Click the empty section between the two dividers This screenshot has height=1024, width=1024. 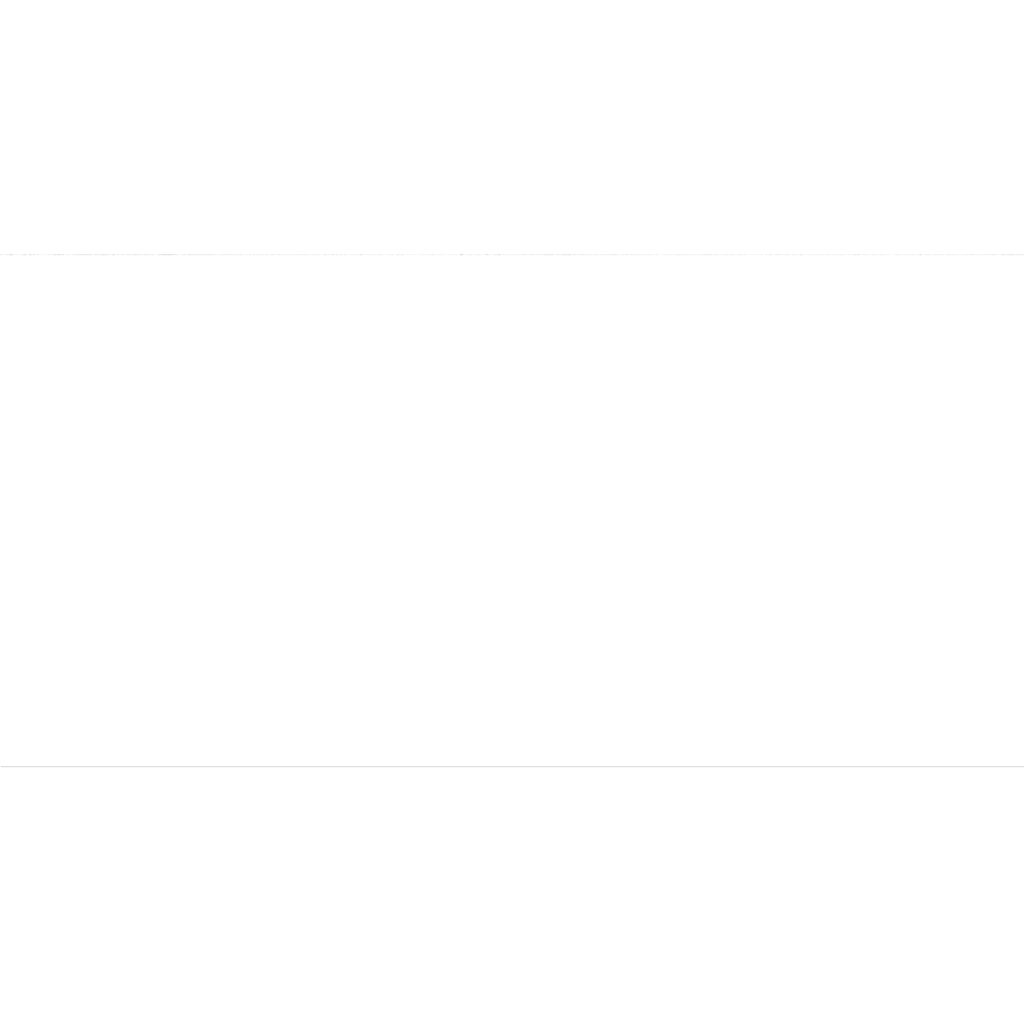(512, 510)
